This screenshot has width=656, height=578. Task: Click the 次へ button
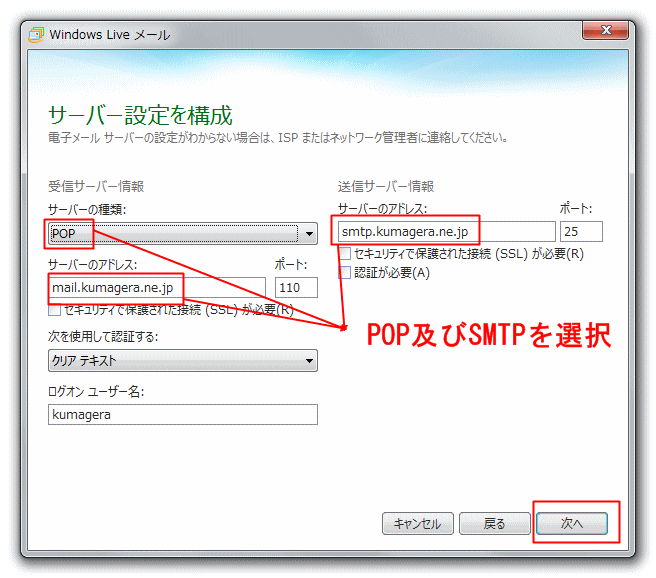(572, 524)
